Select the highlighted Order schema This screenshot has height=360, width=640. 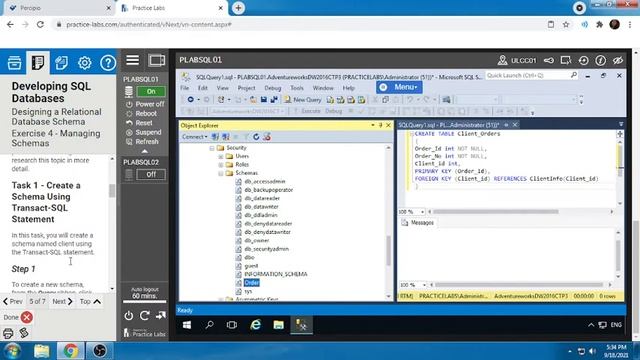(x=251, y=282)
